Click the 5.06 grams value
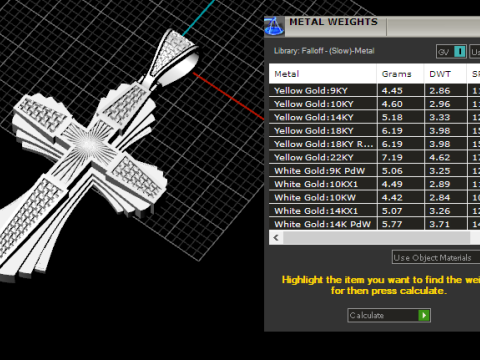This screenshot has width=480, height=360. pos(392,171)
